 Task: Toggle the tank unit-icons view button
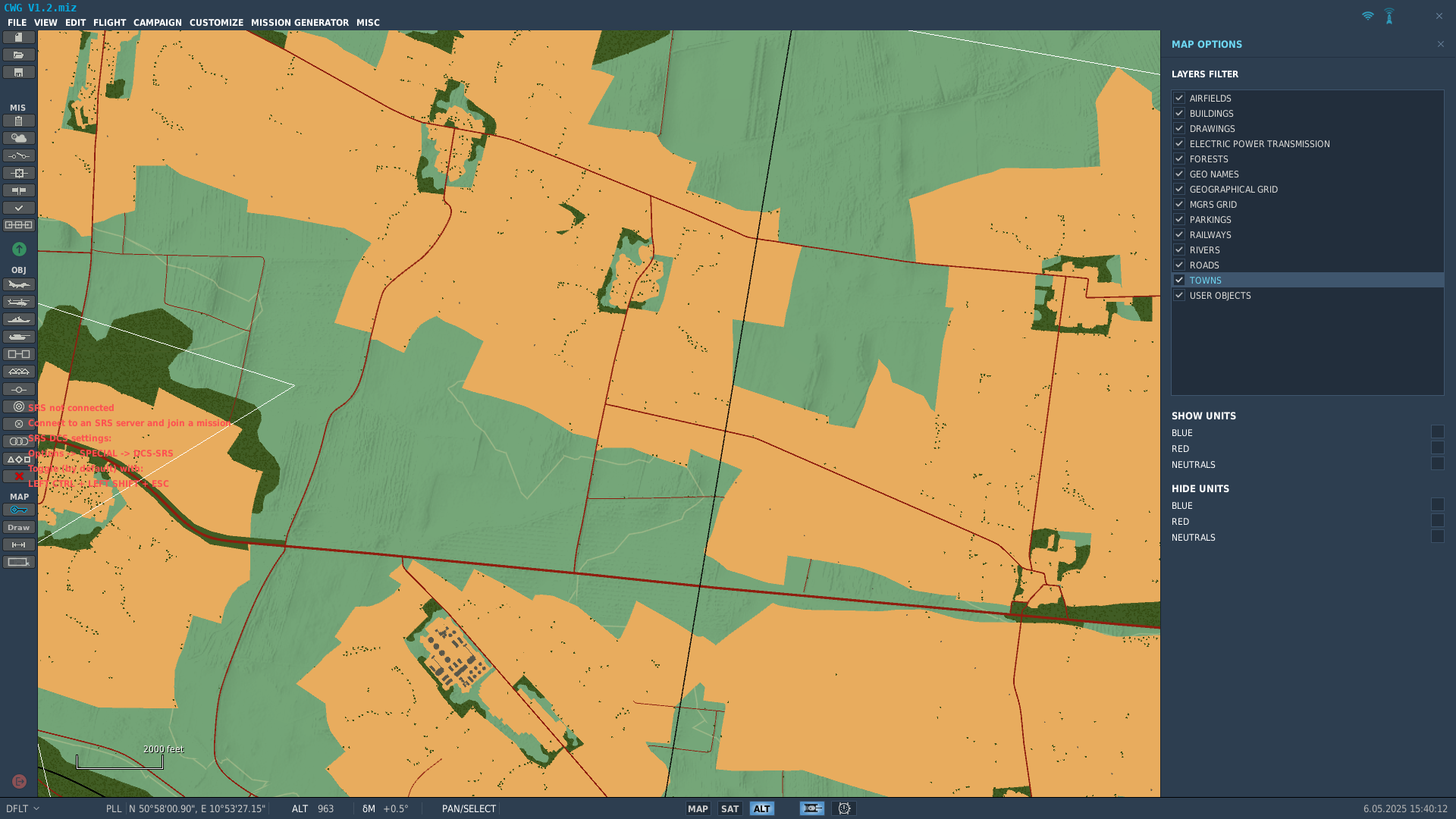[x=811, y=808]
